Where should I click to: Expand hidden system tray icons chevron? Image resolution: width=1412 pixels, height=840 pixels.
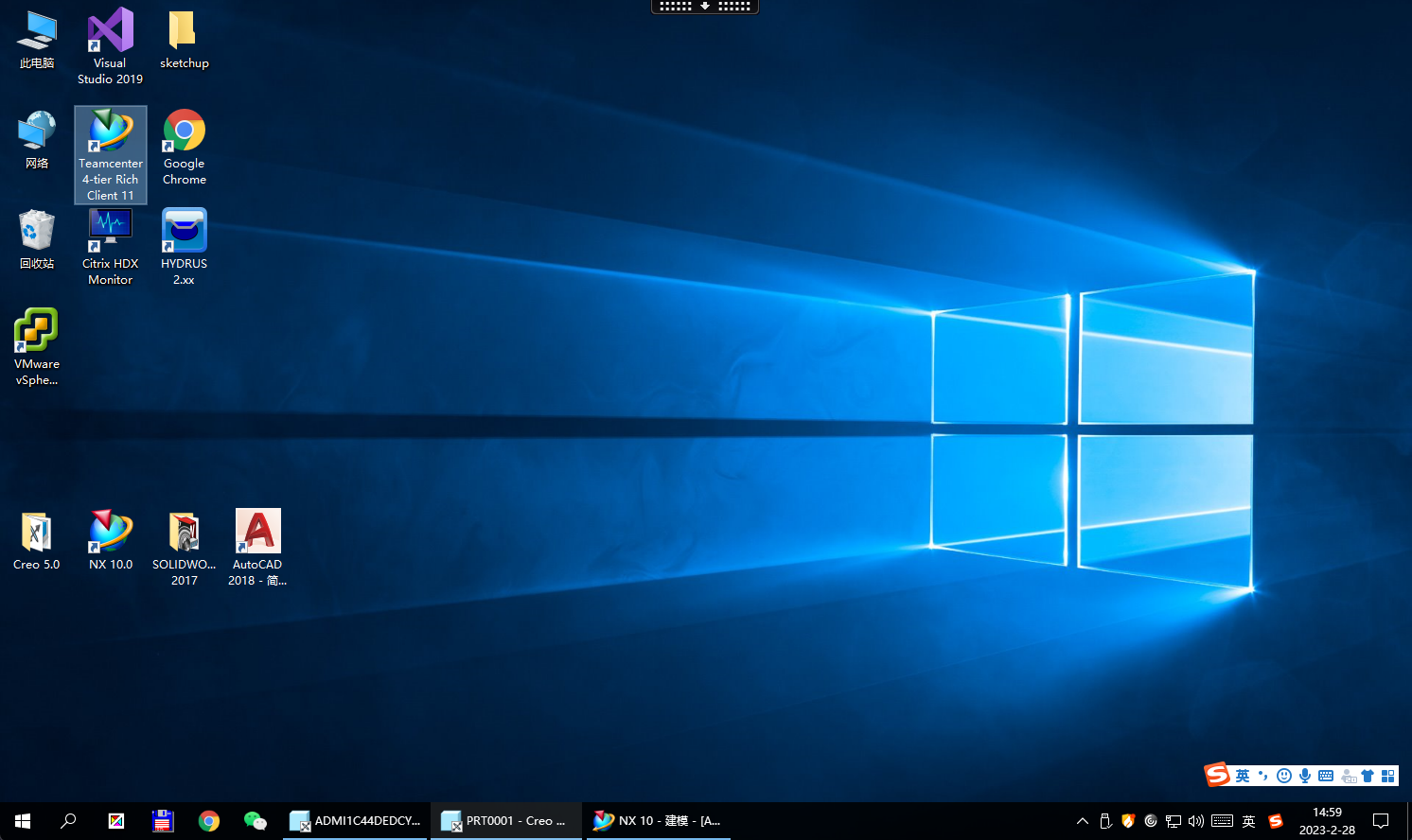click(1083, 821)
